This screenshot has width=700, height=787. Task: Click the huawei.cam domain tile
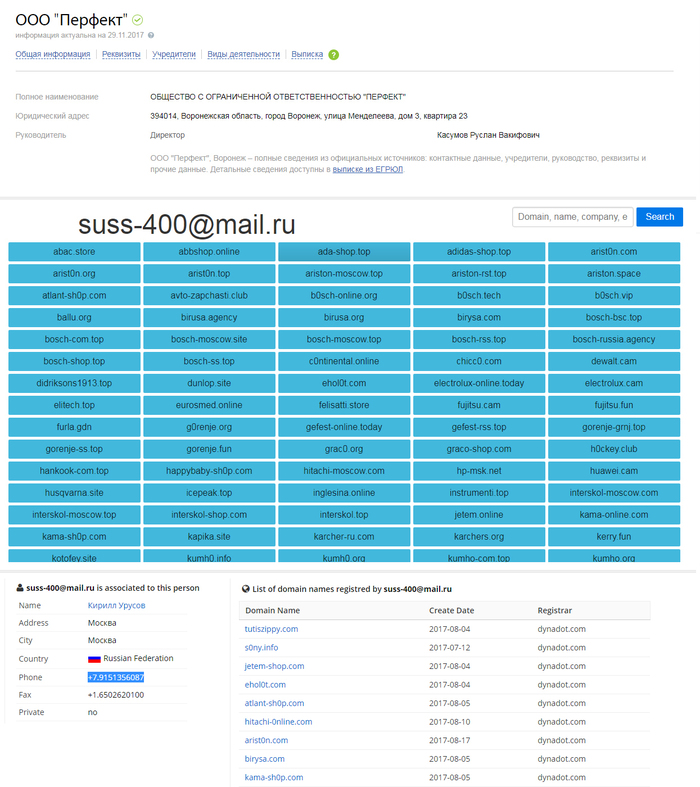tap(613, 470)
